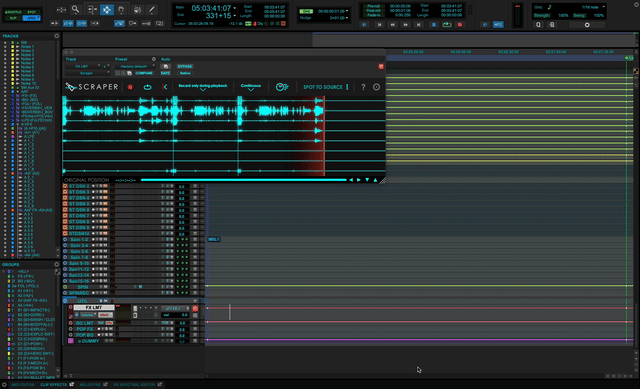This screenshot has height=389, width=640.
Task: Open Main counter format dropdown arrow
Action: 235,8
